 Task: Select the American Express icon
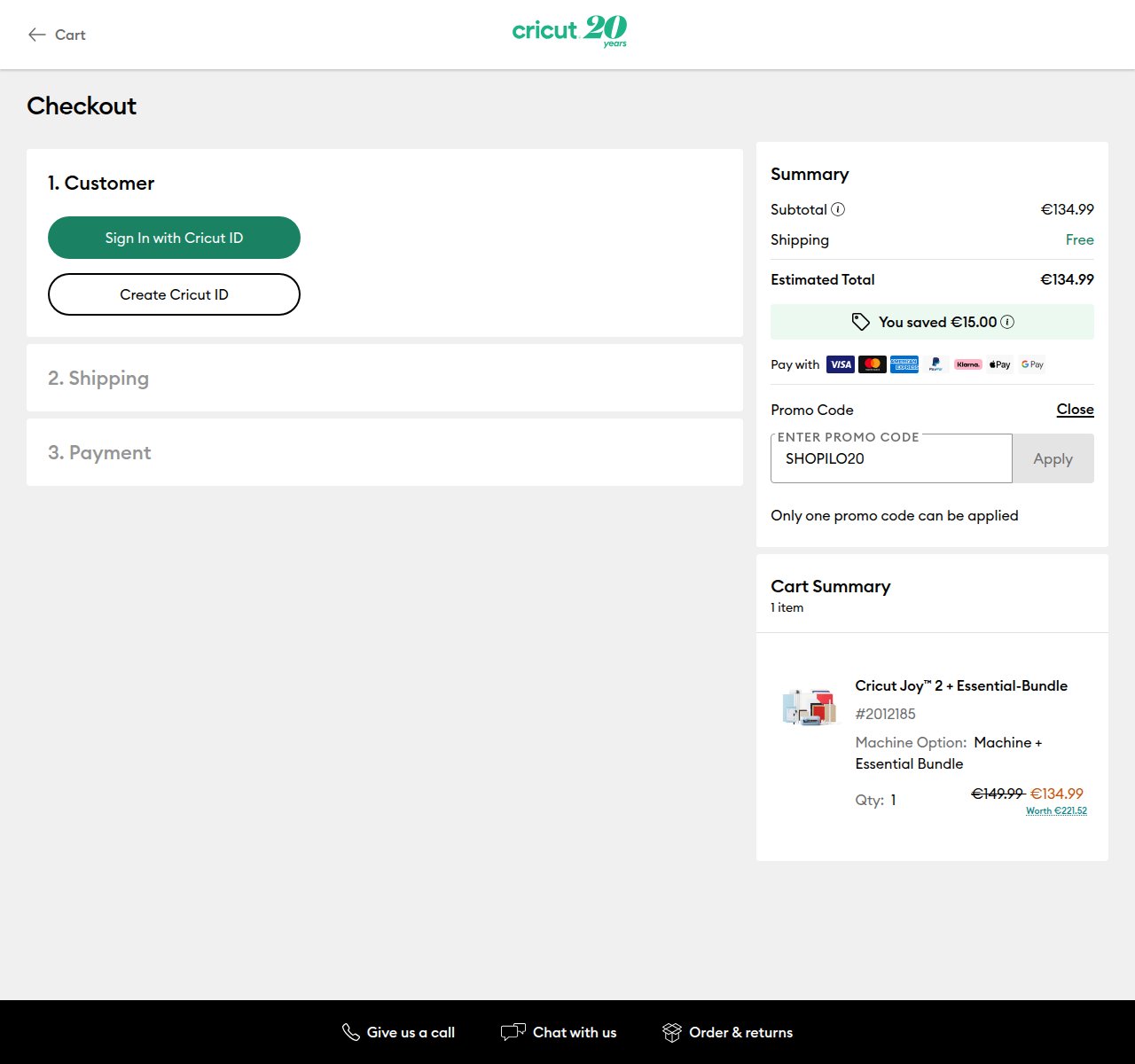click(x=904, y=364)
